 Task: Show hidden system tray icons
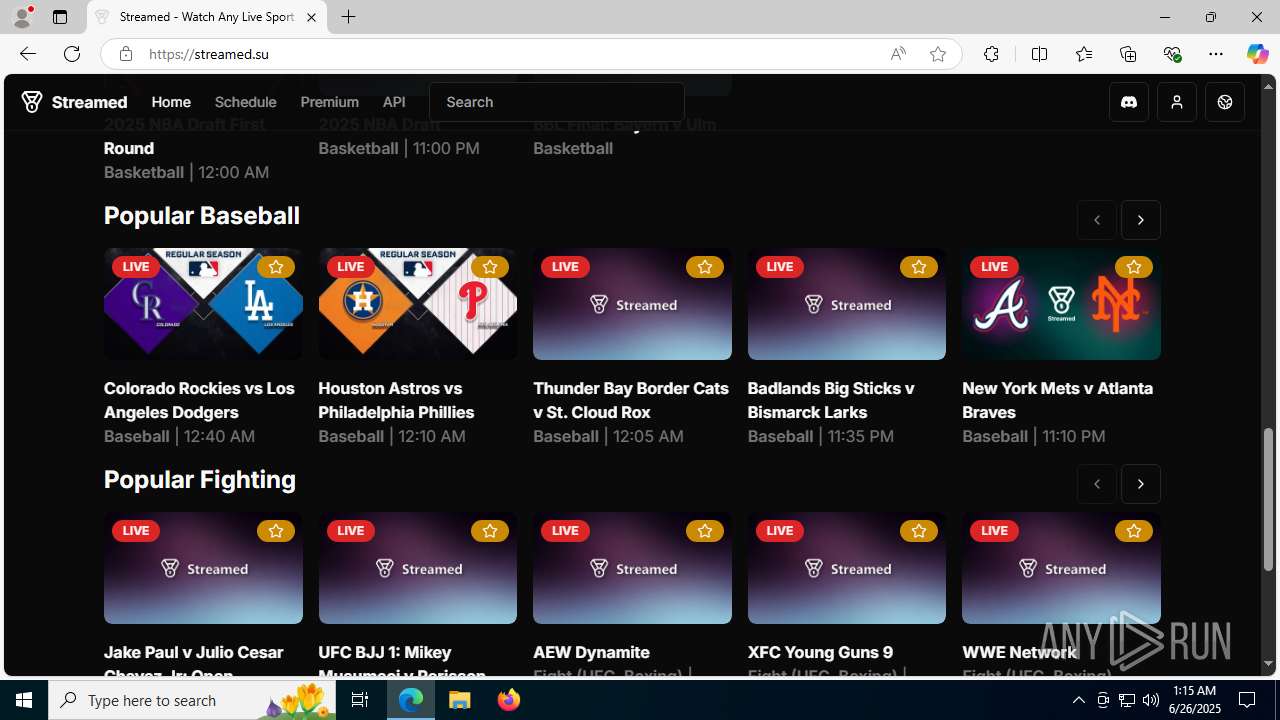(1078, 700)
